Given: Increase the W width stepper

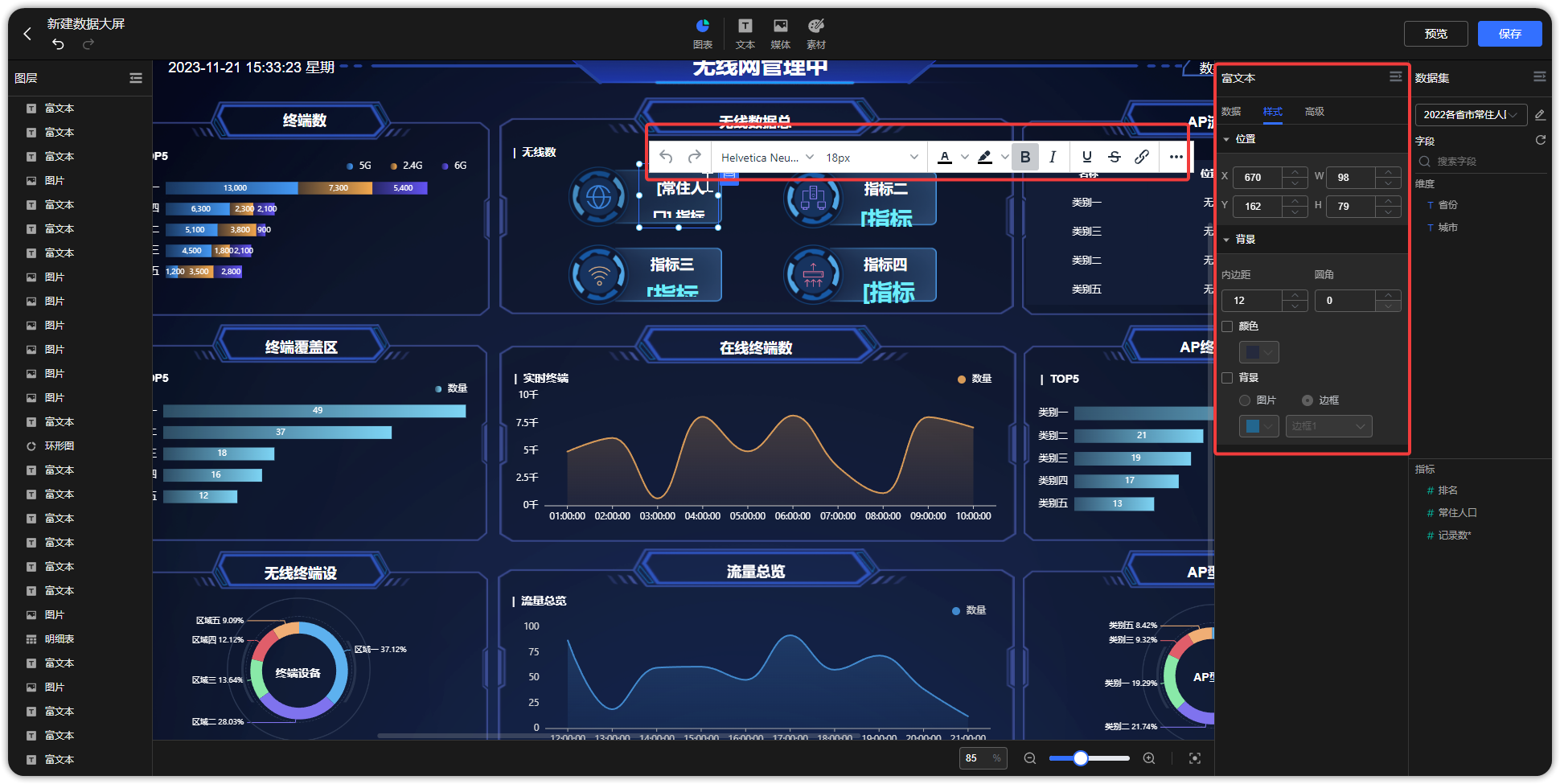Looking at the screenshot, I should (x=1389, y=172).
